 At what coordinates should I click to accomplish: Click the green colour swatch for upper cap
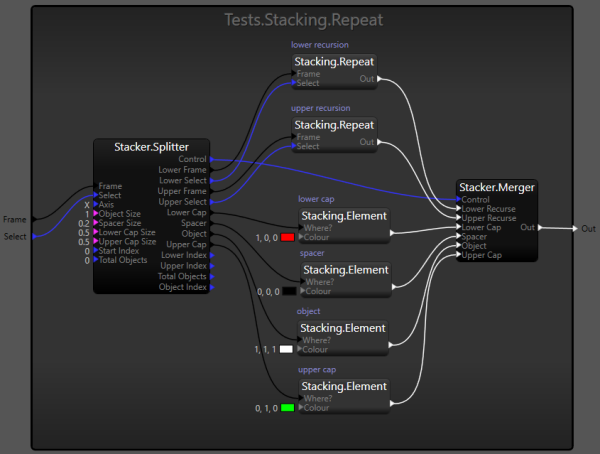click(288, 408)
